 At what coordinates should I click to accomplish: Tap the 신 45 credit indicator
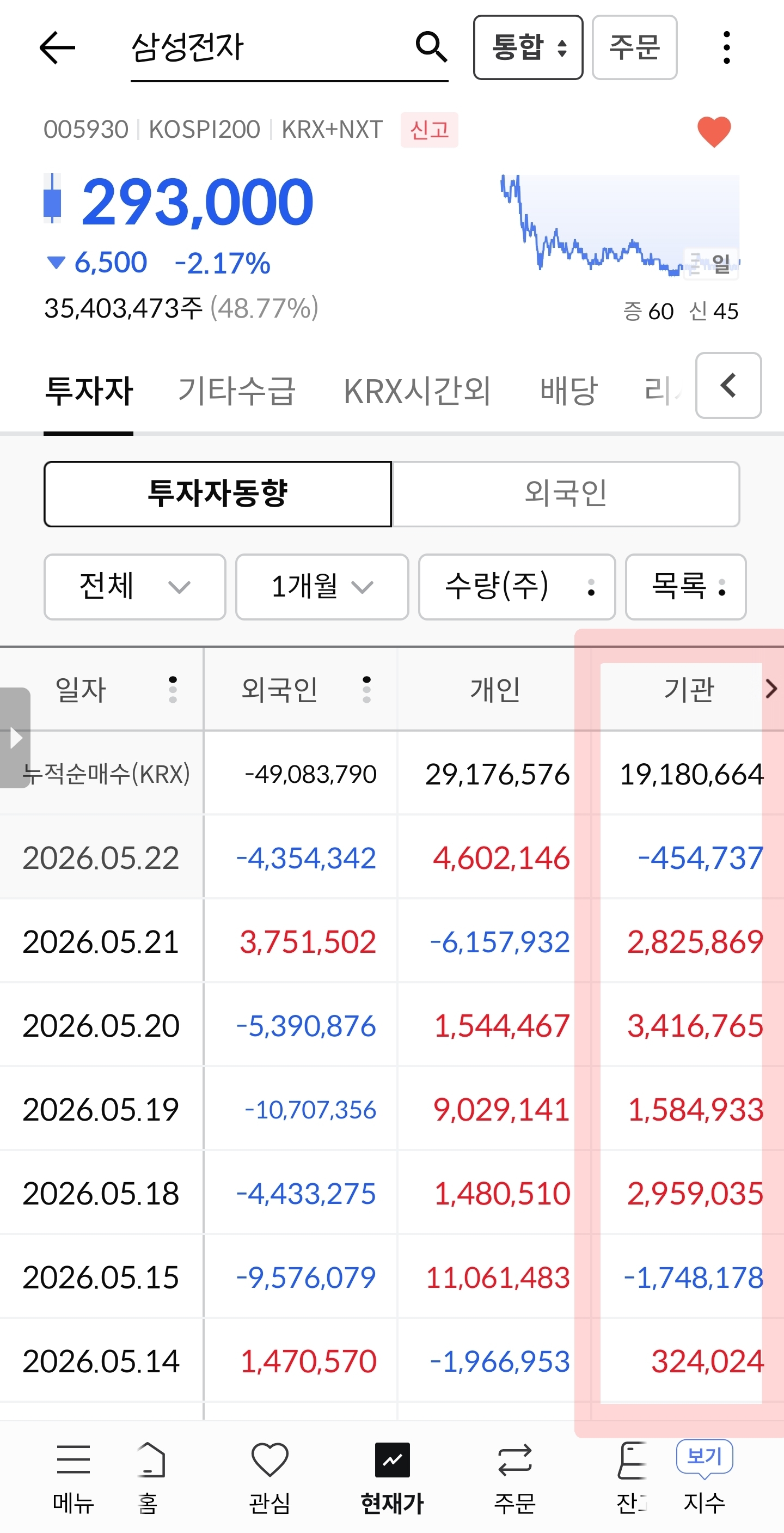point(713,311)
